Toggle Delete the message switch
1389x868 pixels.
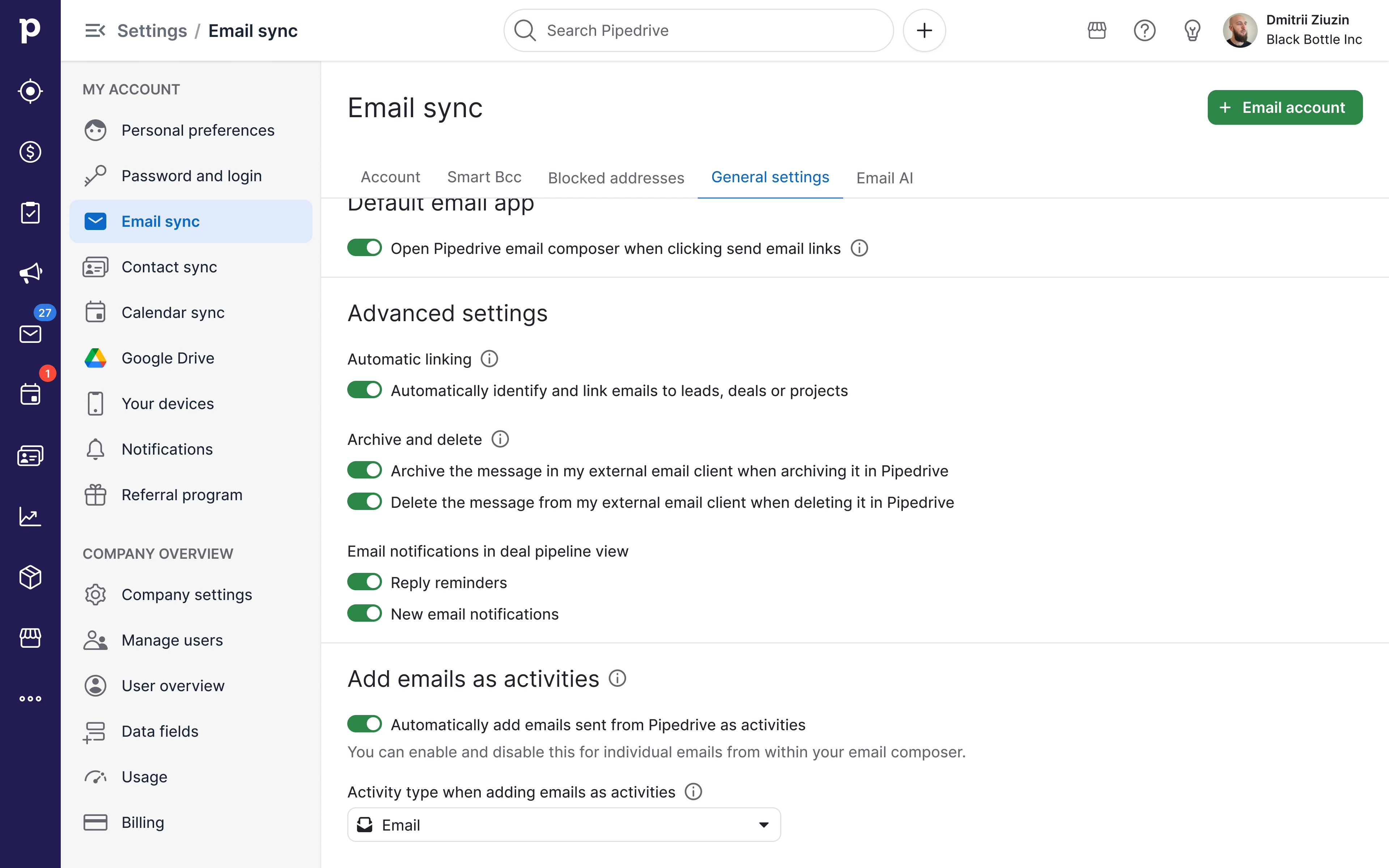point(365,502)
